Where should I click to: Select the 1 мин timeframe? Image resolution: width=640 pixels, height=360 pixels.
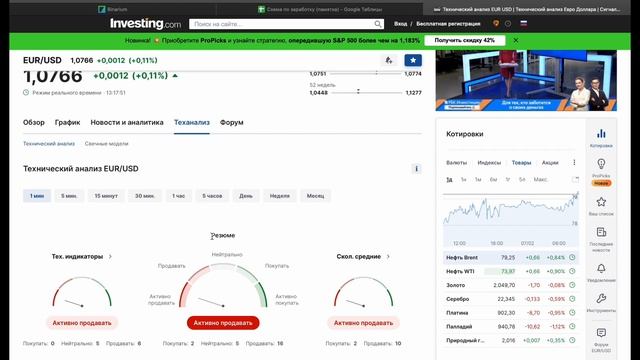pyautogui.click(x=37, y=196)
